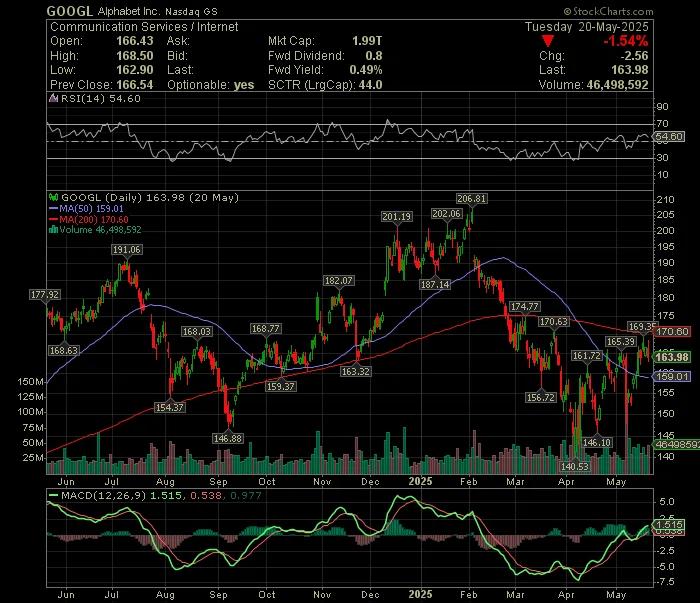Click the 156.72 price label
This screenshot has width=700, height=603.
pos(541,397)
